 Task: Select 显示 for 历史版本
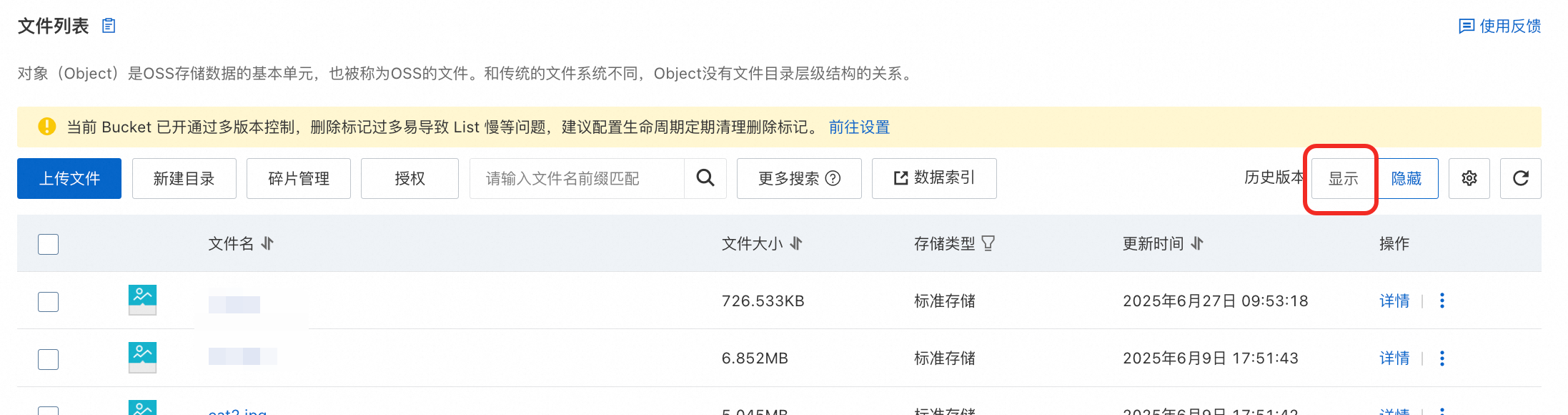tap(1343, 179)
